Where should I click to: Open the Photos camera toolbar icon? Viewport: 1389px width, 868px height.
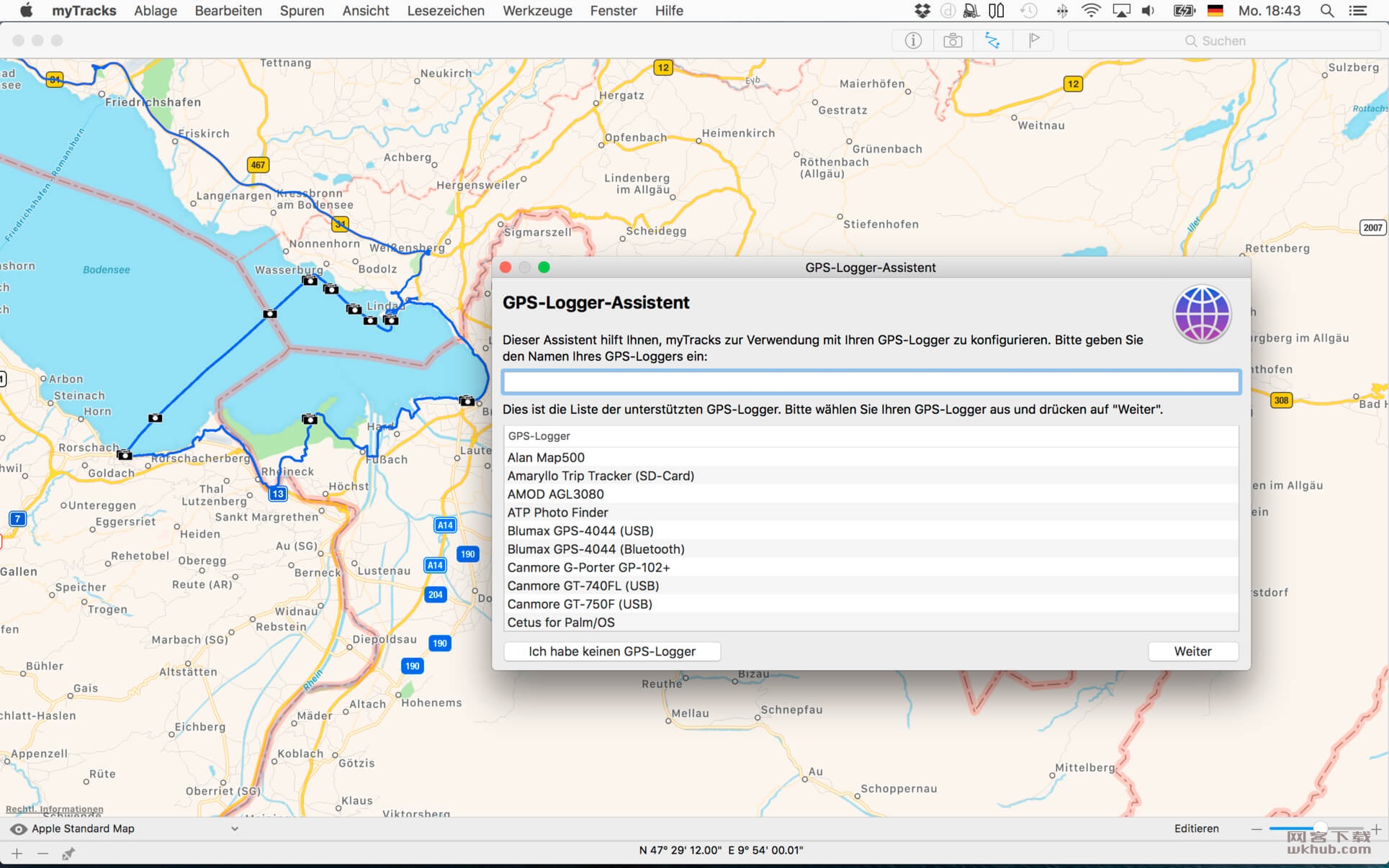tap(953, 41)
